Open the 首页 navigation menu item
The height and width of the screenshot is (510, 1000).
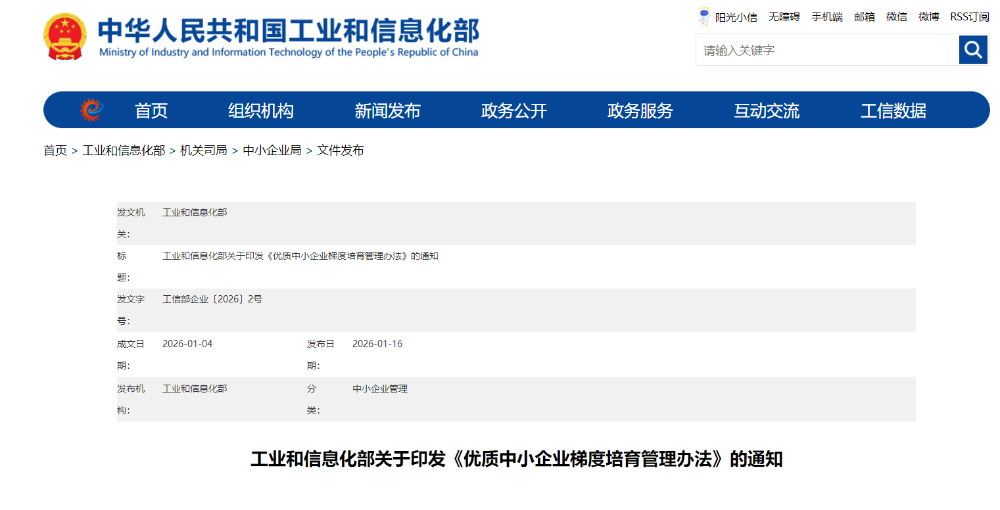(151, 111)
